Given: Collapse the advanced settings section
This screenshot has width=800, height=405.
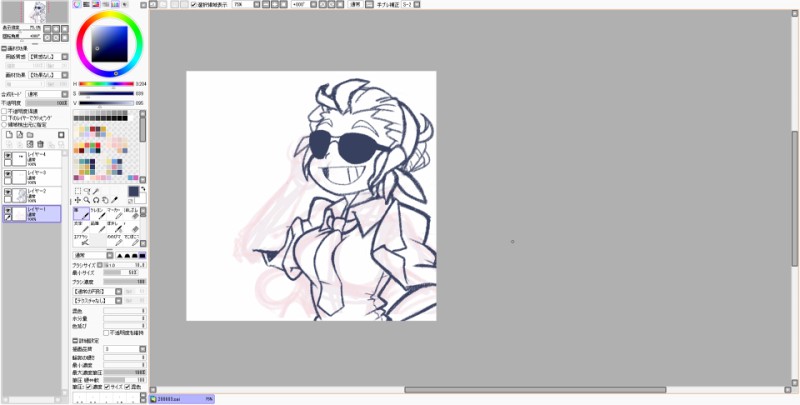Looking at the screenshot, I should pos(75,340).
